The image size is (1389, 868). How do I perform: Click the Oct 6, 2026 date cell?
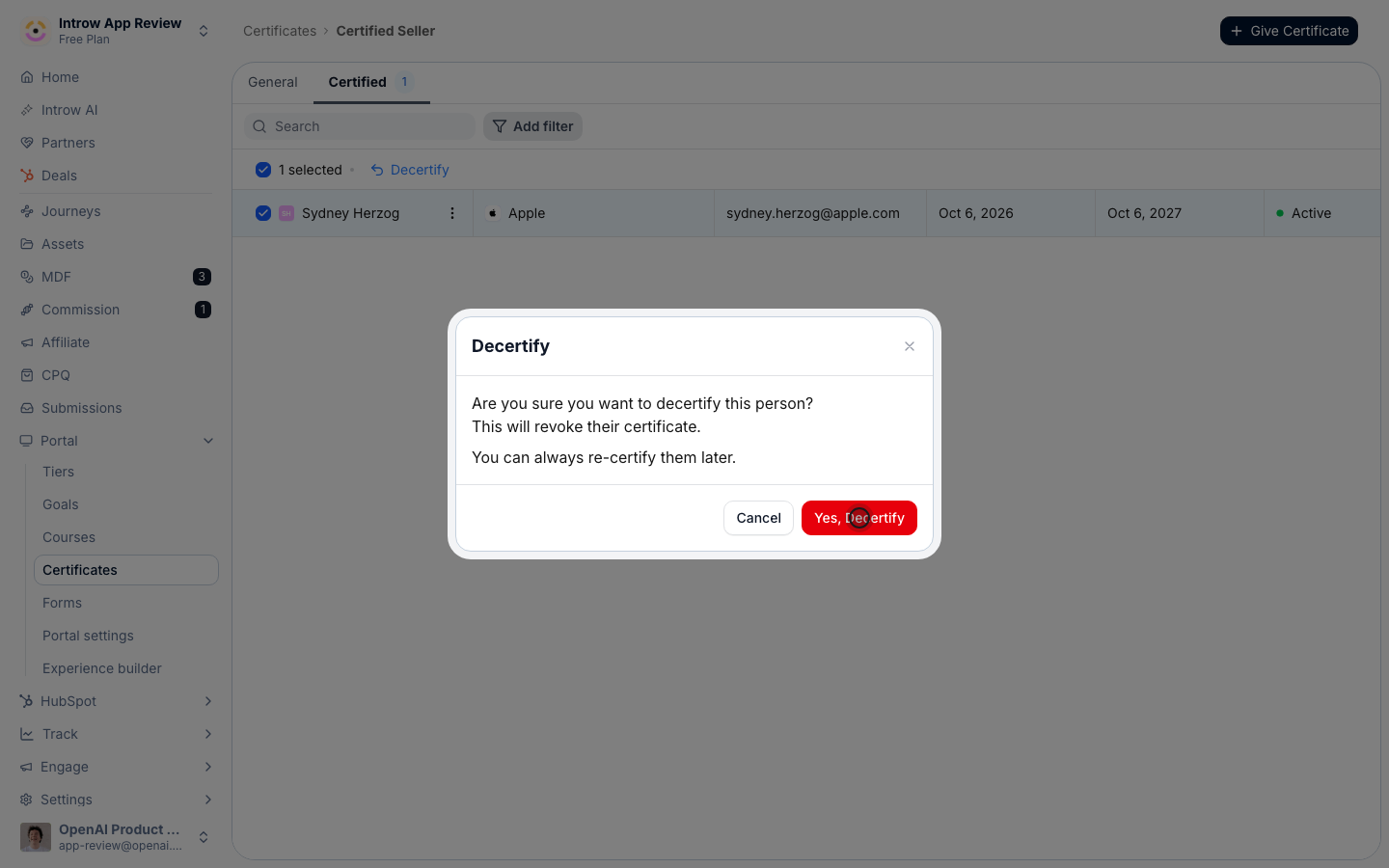coord(1011,213)
